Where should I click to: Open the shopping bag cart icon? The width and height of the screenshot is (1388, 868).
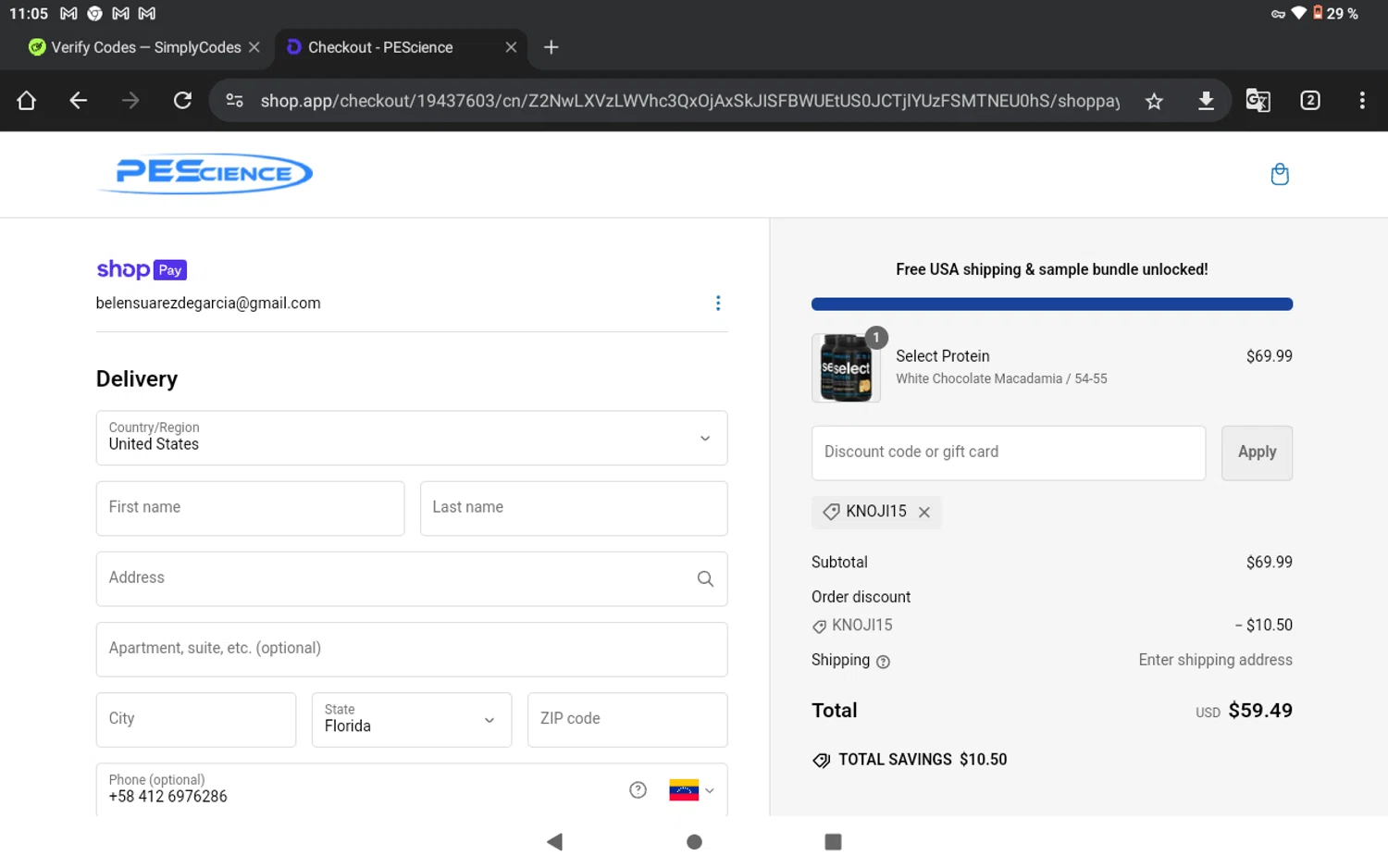tap(1279, 174)
